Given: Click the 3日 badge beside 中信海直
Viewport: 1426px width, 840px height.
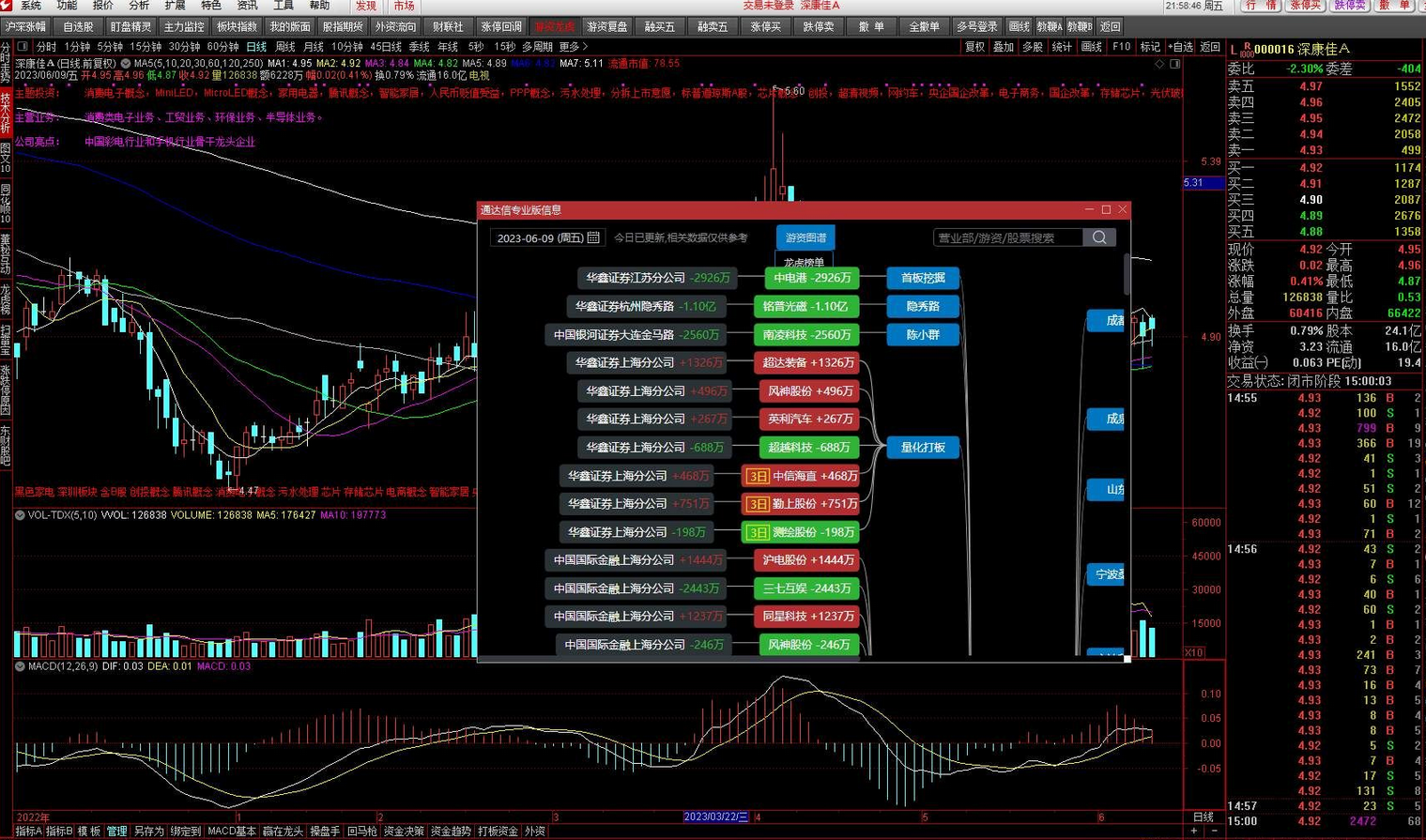Looking at the screenshot, I should pos(757,476).
